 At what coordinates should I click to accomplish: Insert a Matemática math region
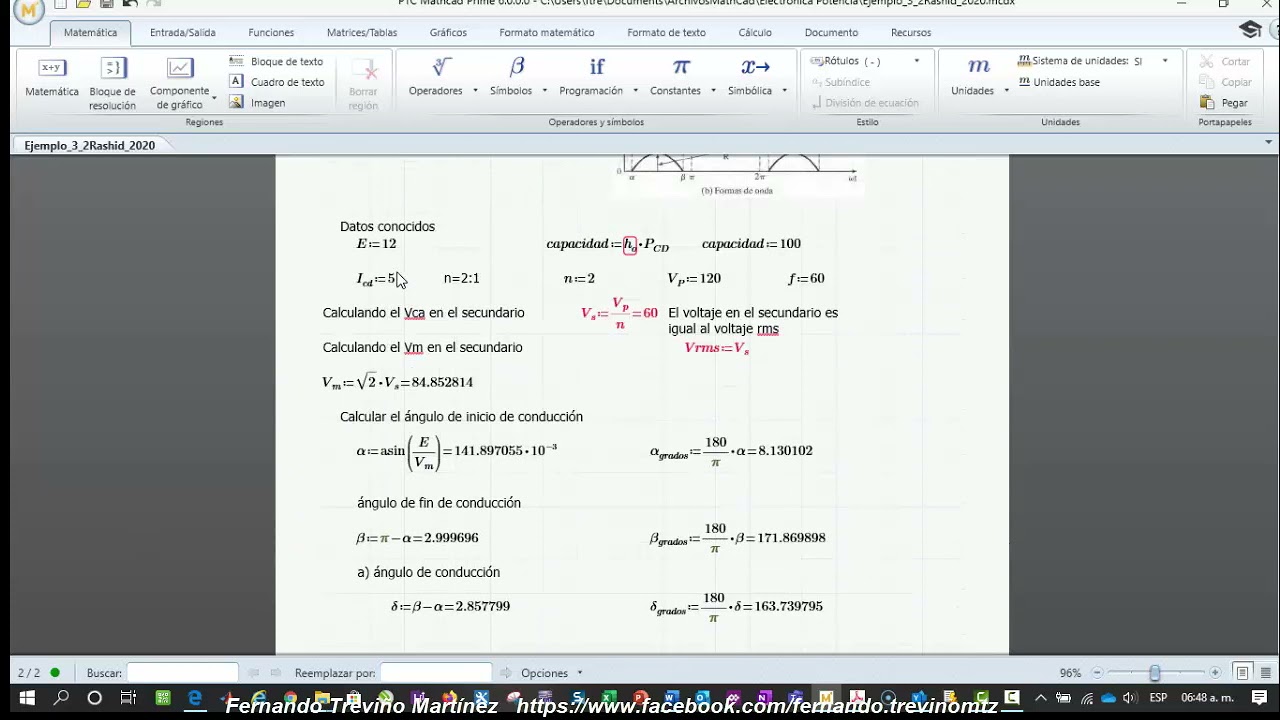(52, 77)
